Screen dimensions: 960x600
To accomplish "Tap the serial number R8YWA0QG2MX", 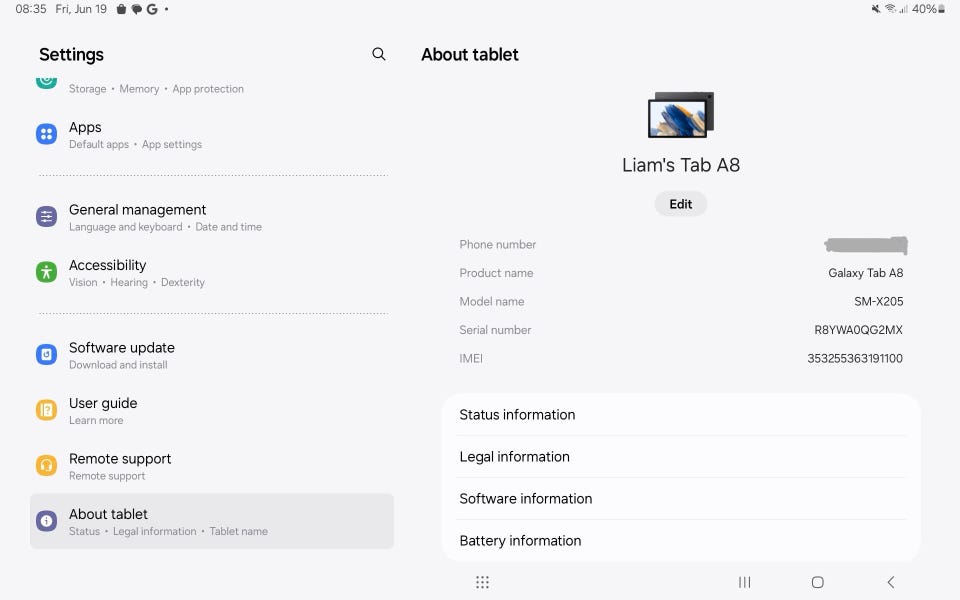I will (858, 330).
